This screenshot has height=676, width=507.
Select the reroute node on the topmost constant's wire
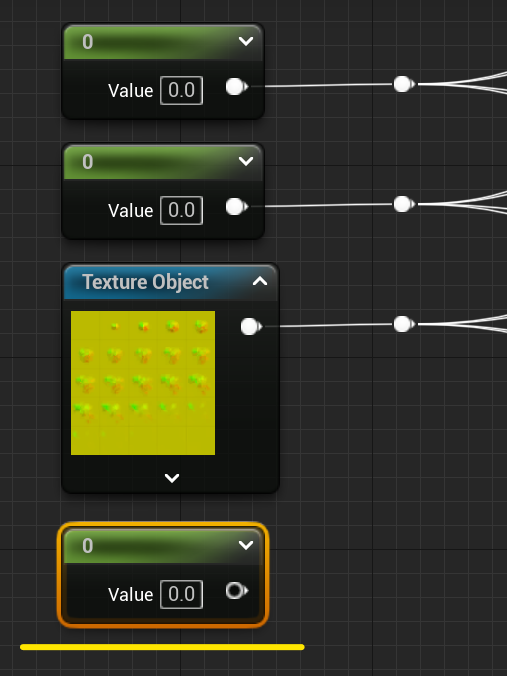coord(404,84)
